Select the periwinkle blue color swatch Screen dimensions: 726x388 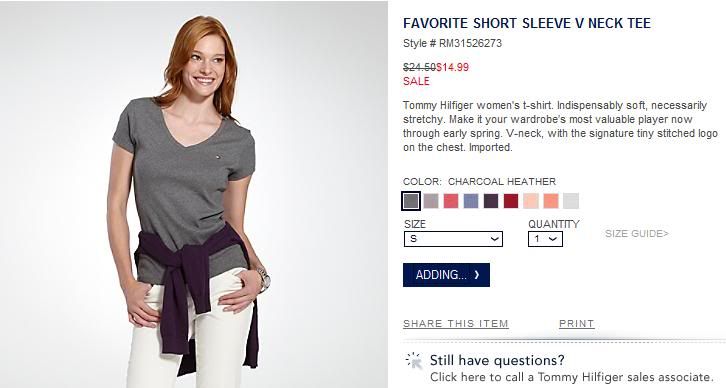click(471, 201)
